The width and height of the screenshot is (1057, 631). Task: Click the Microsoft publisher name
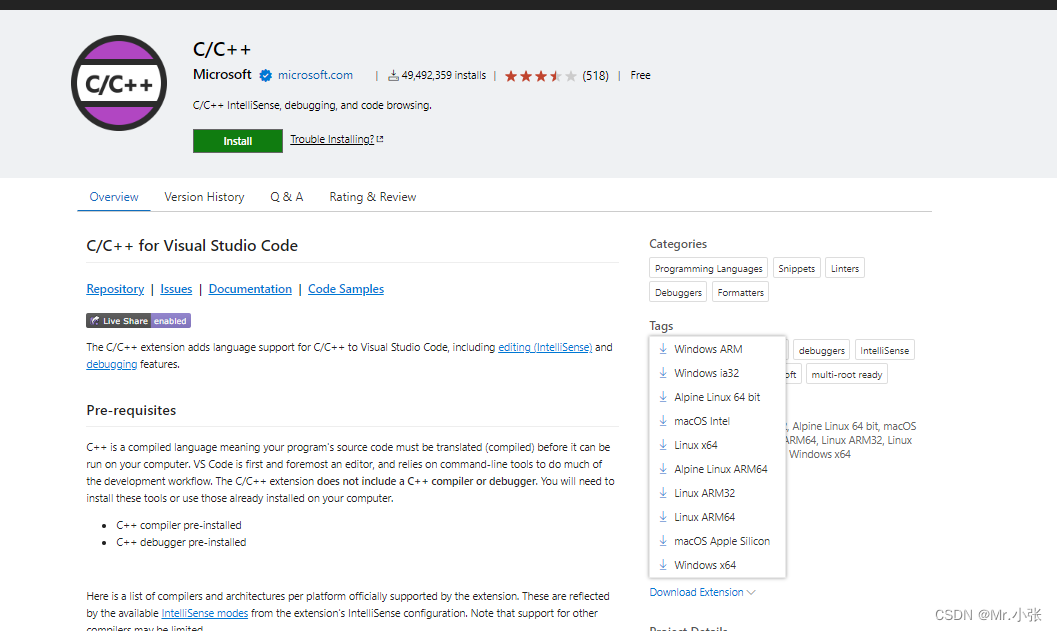click(x=222, y=74)
